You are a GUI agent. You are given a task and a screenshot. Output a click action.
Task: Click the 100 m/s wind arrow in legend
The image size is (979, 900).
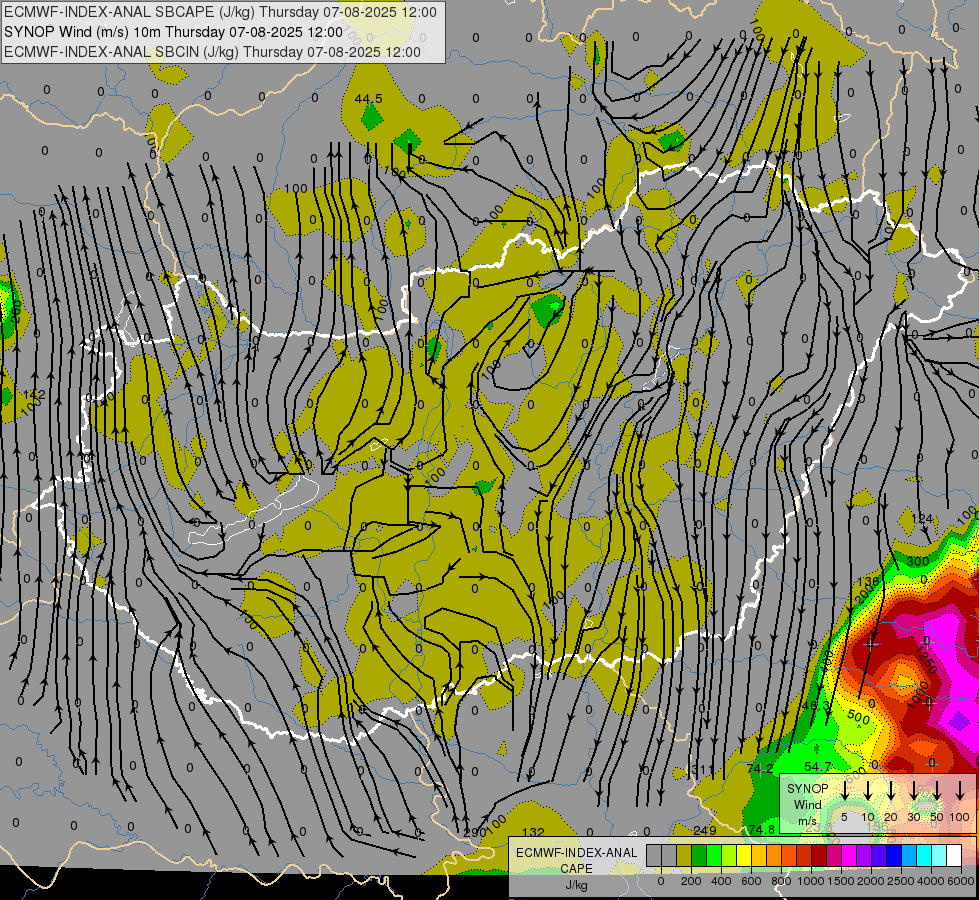pyautogui.click(x=960, y=791)
